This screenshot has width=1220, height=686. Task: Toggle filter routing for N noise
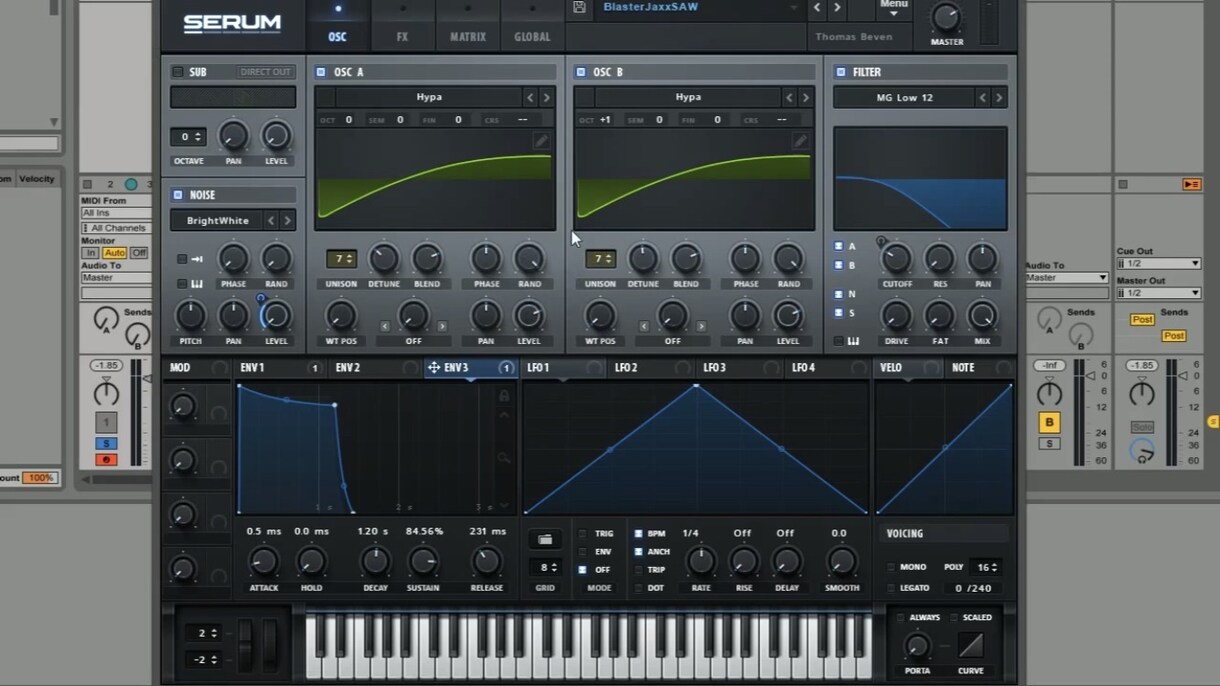point(838,294)
